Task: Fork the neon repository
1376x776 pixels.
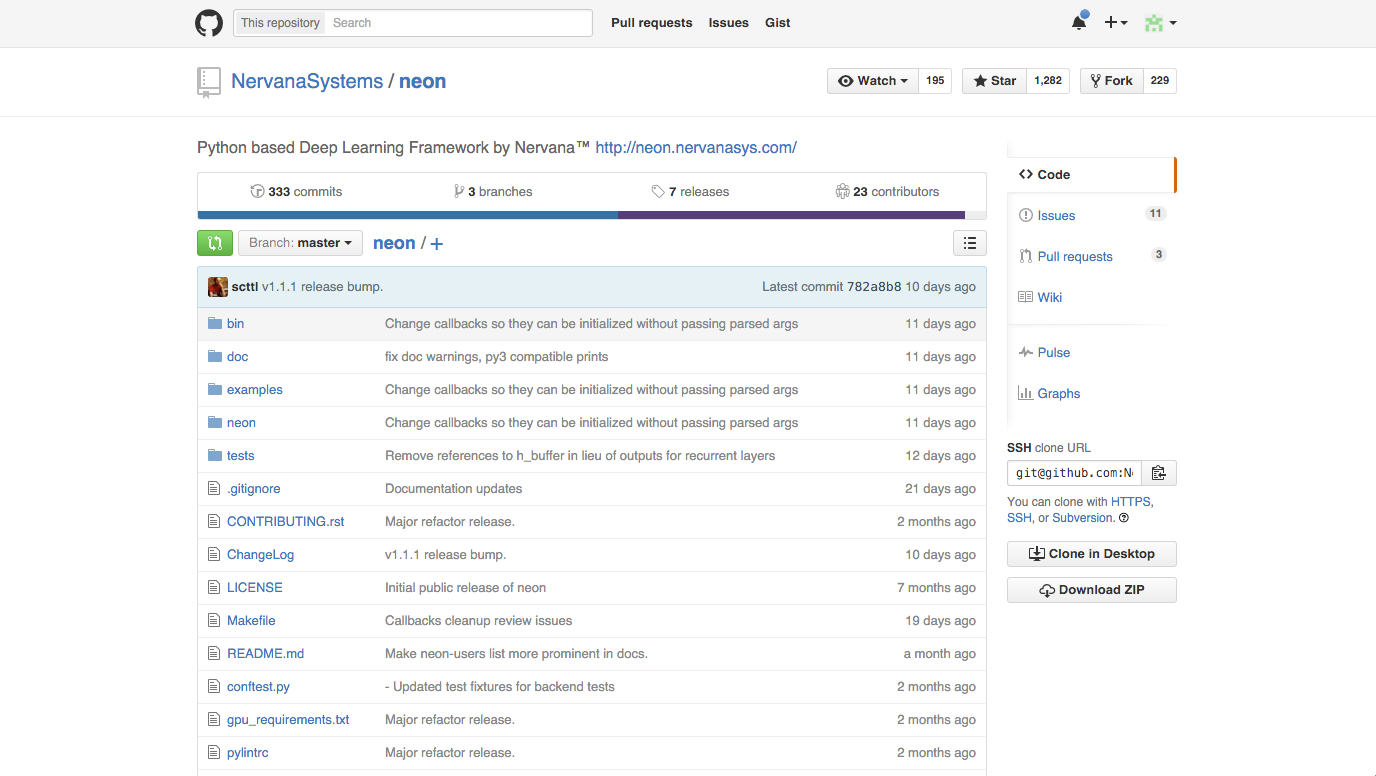Action: click(x=1111, y=81)
